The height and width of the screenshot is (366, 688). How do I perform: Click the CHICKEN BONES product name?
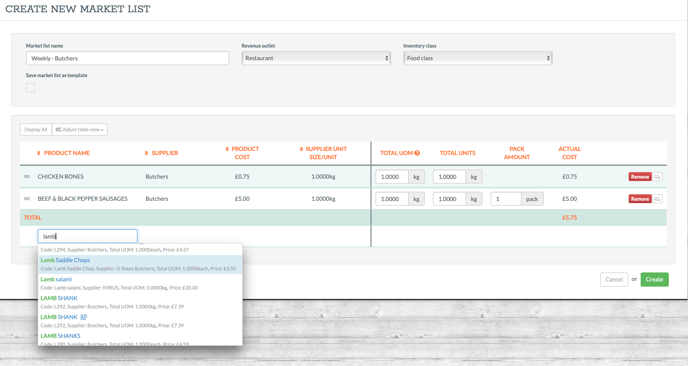click(61, 176)
